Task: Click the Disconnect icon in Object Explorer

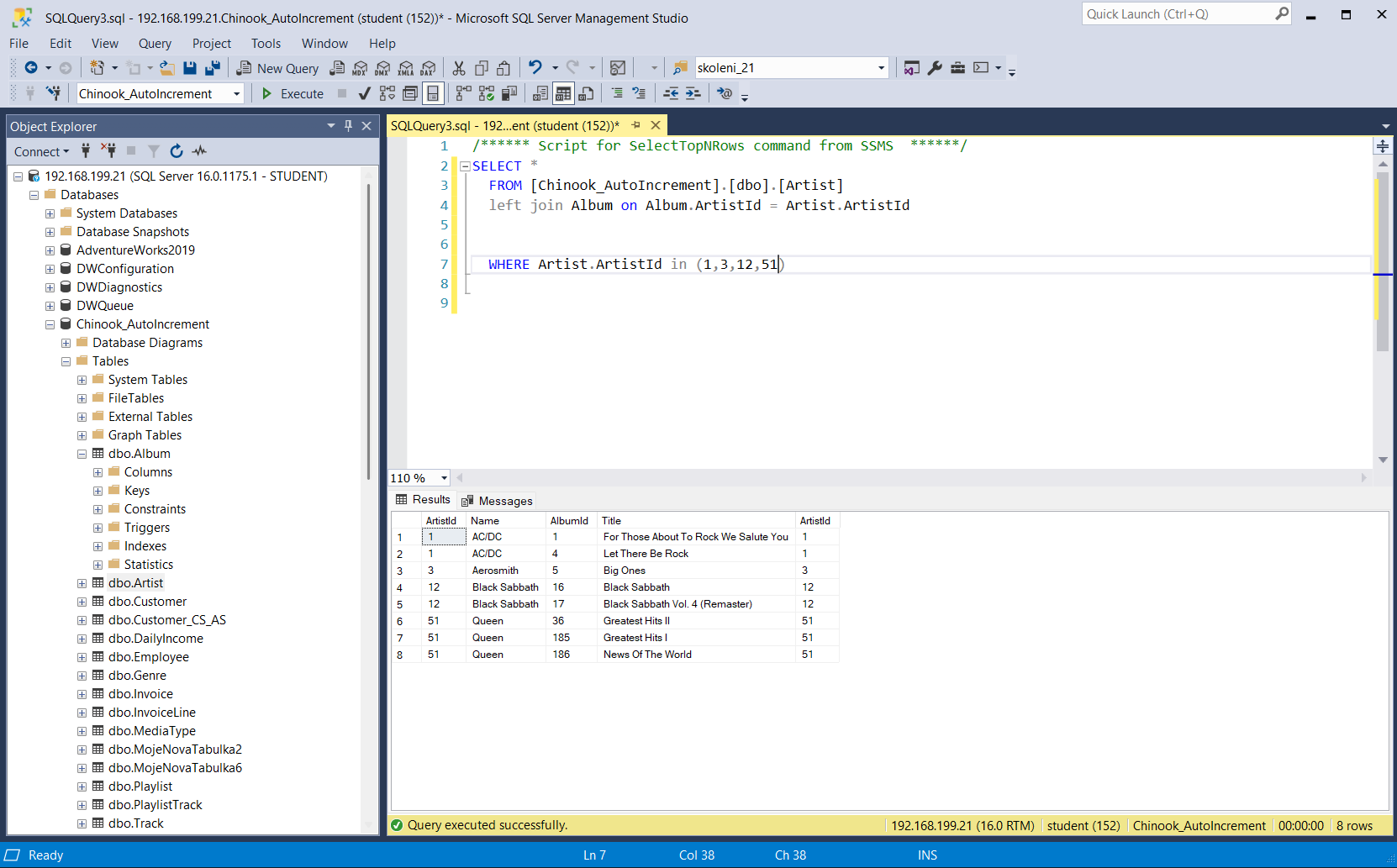Action: tap(108, 151)
